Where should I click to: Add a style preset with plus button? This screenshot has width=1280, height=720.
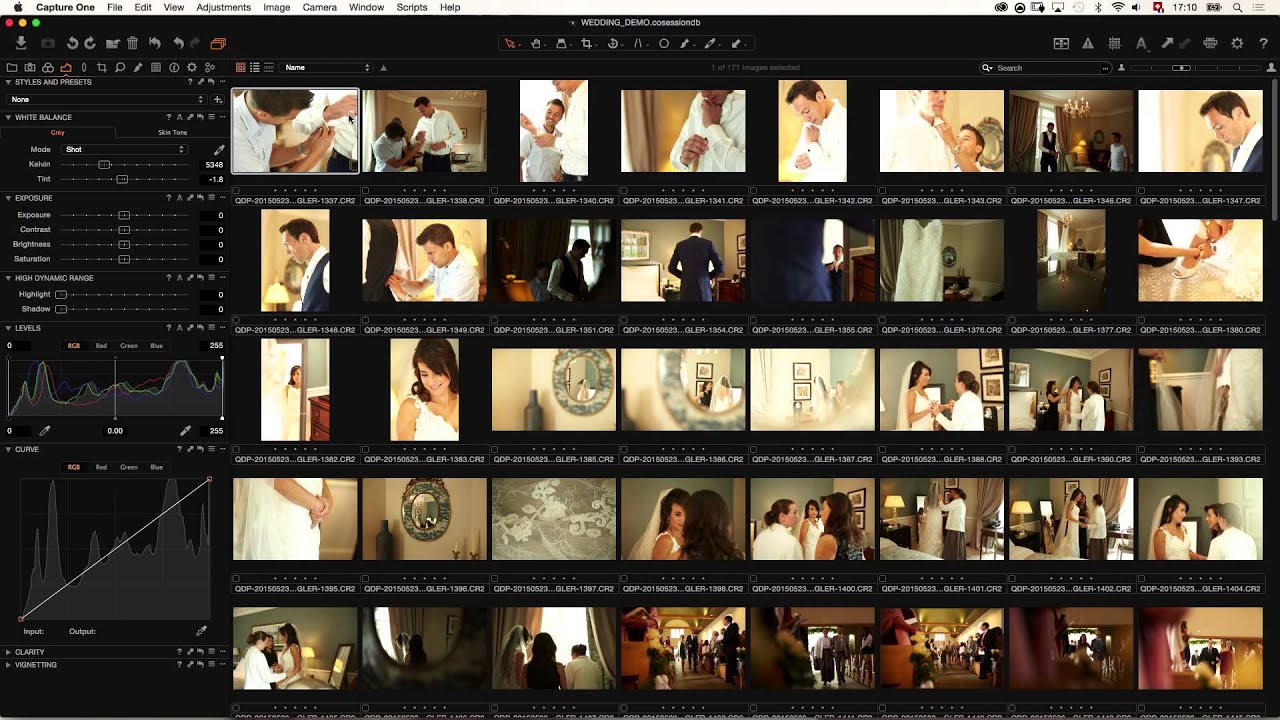point(217,99)
